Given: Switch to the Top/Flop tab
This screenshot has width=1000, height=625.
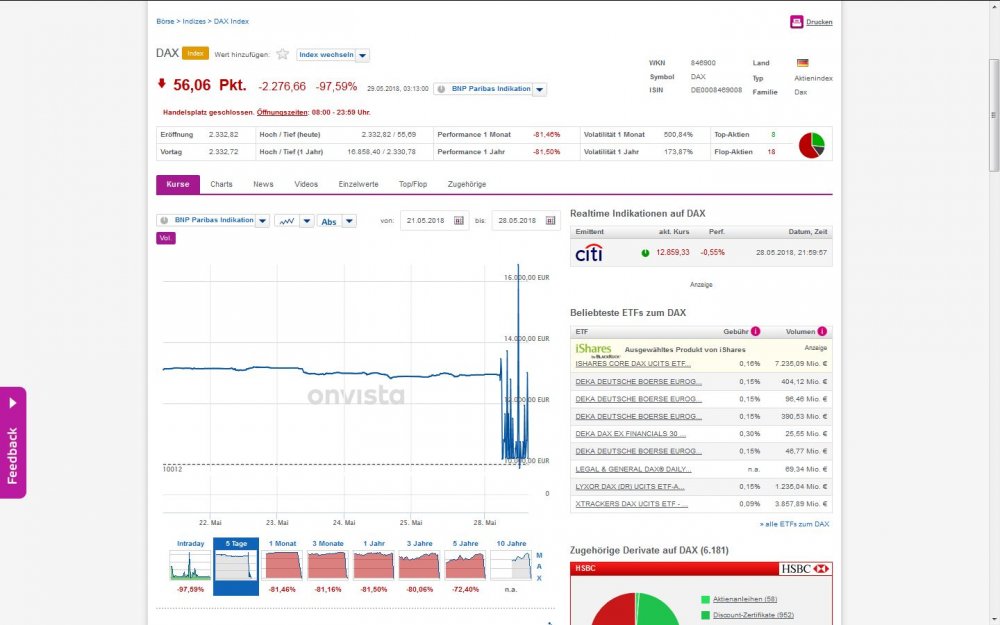Looking at the screenshot, I should pyautogui.click(x=413, y=184).
